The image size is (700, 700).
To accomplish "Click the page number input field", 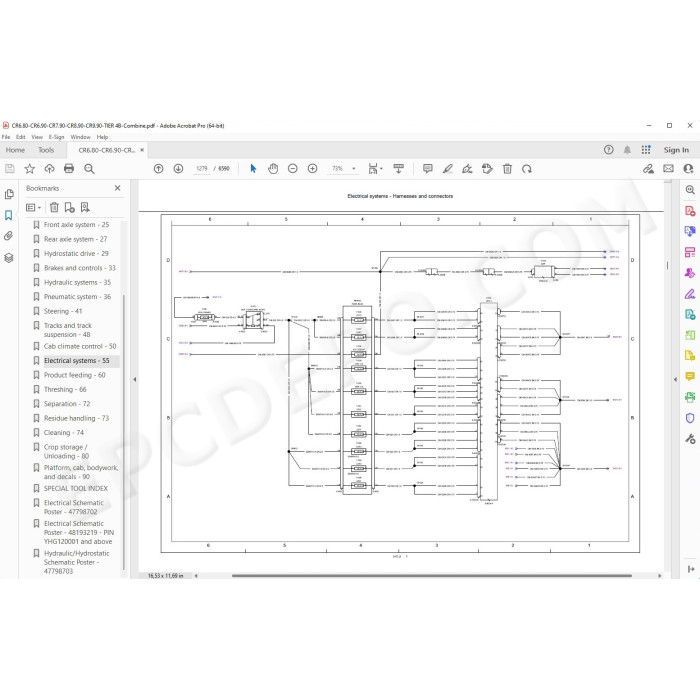I will (202, 169).
